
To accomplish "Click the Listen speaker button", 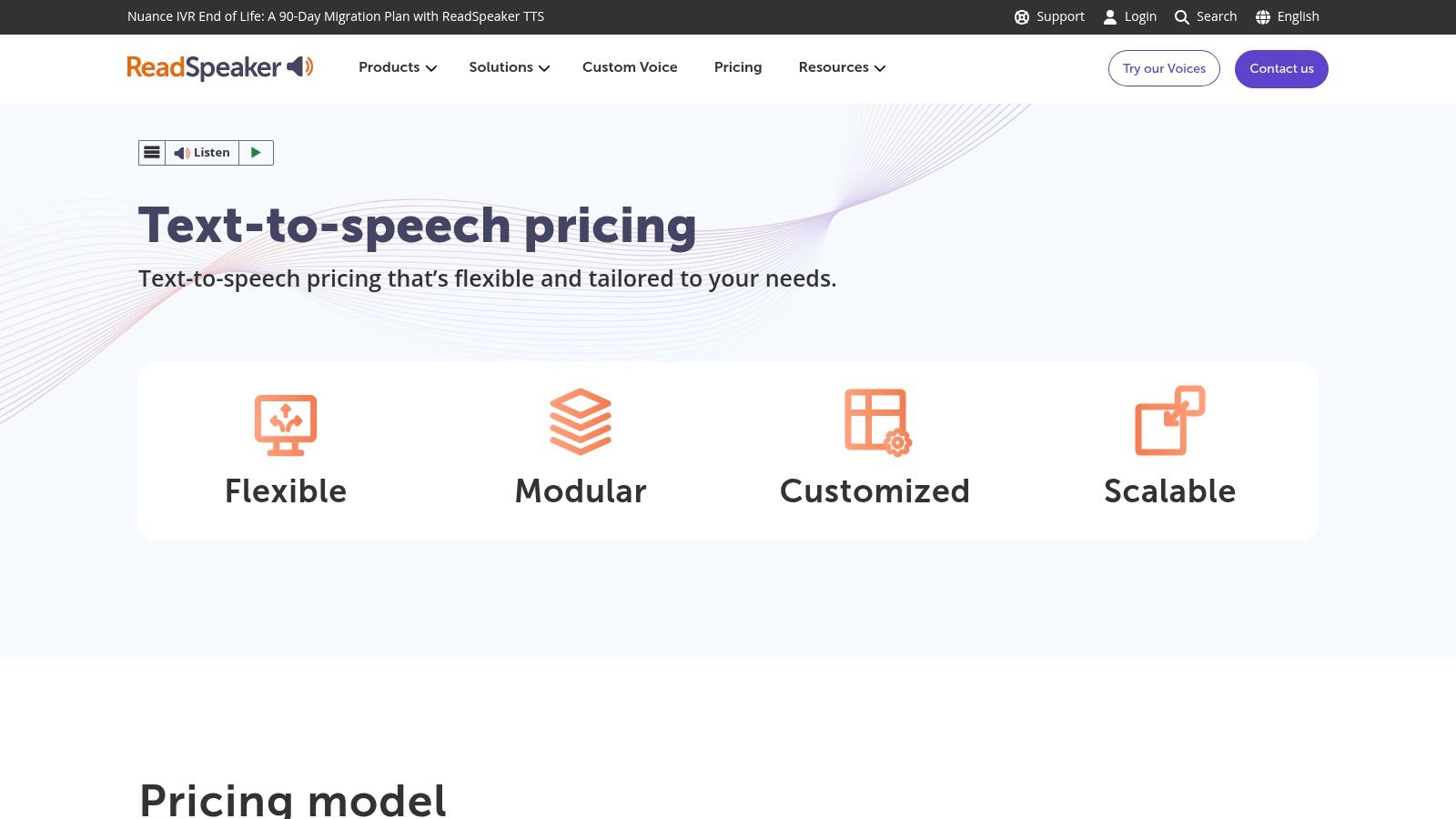I will (x=204, y=152).
